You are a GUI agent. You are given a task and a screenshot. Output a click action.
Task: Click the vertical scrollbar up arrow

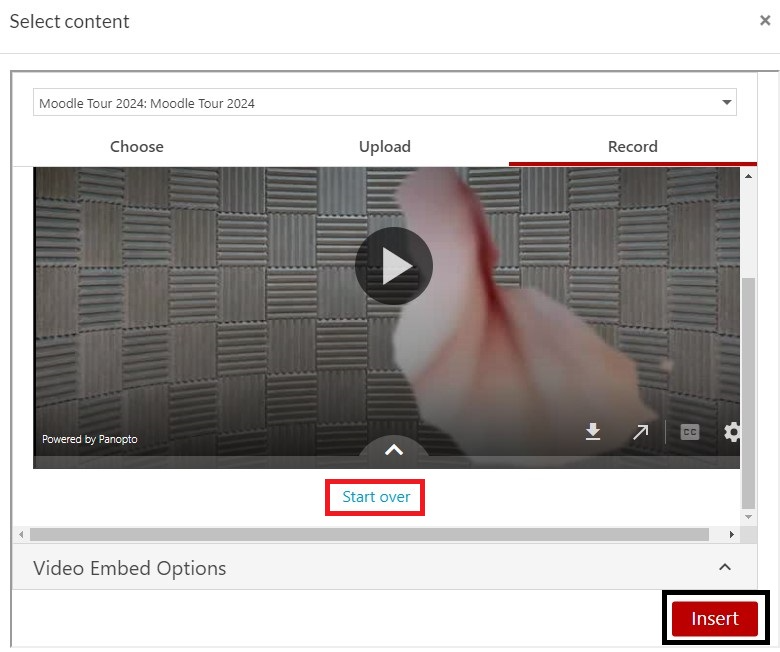click(748, 176)
